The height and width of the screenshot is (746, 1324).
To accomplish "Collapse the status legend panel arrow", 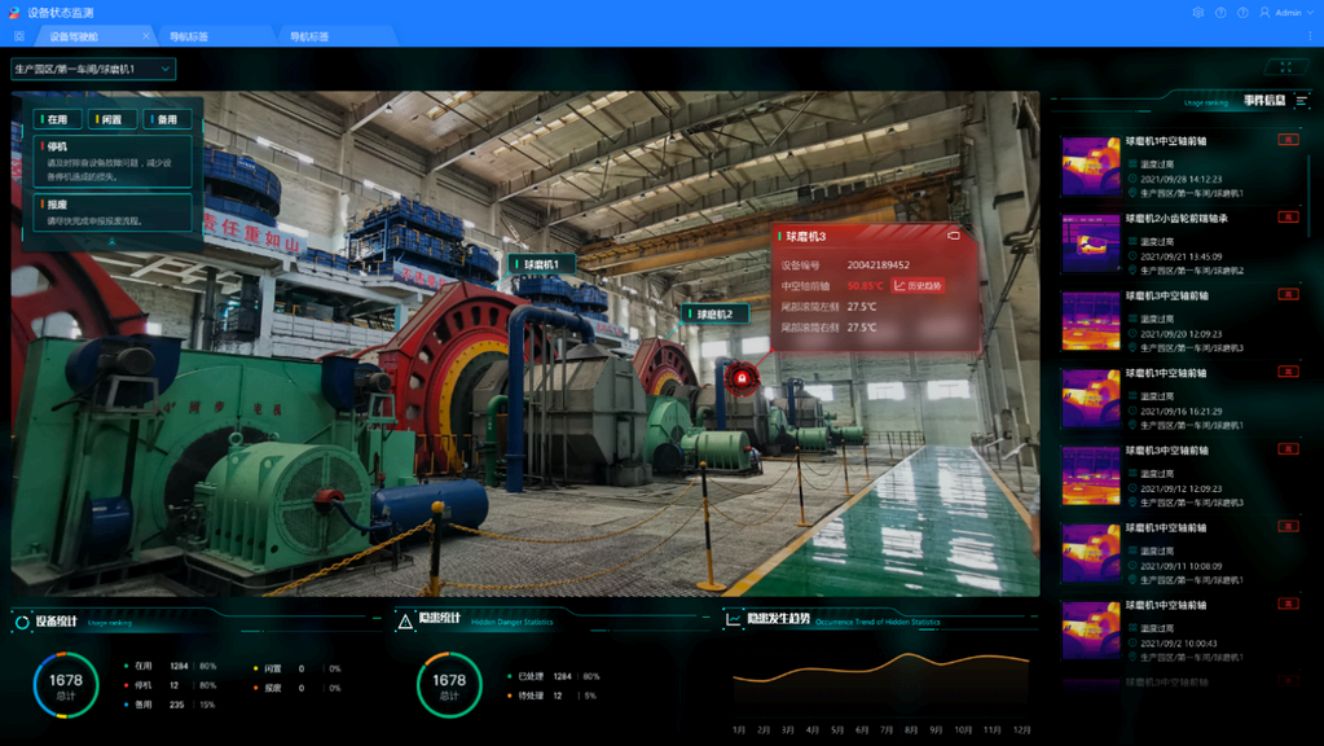I will pyautogui.click(x=112, y=241).
